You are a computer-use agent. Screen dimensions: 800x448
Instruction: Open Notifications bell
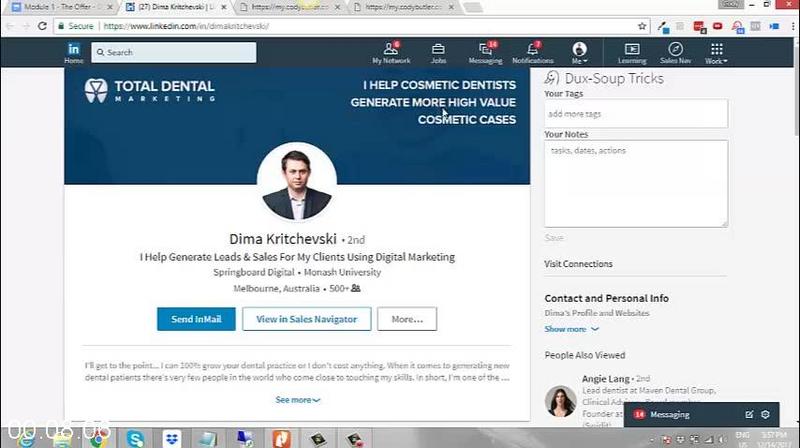tap(533, 53)
